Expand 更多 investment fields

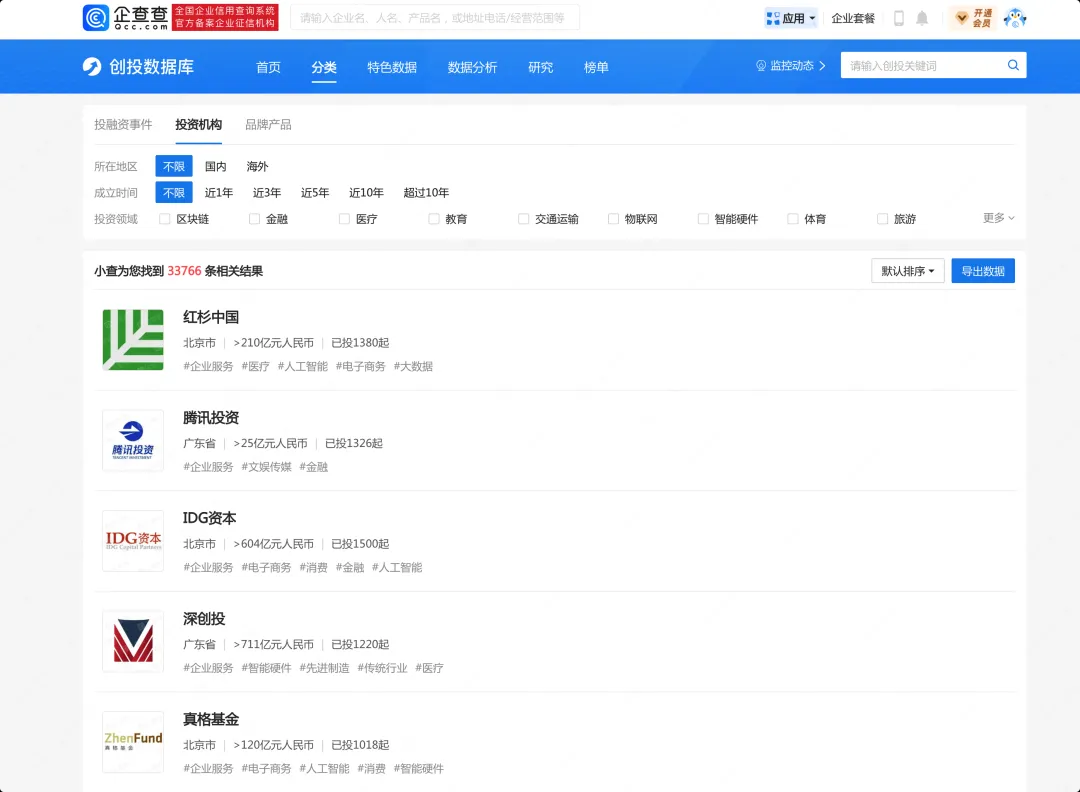(x=998, y=218)
